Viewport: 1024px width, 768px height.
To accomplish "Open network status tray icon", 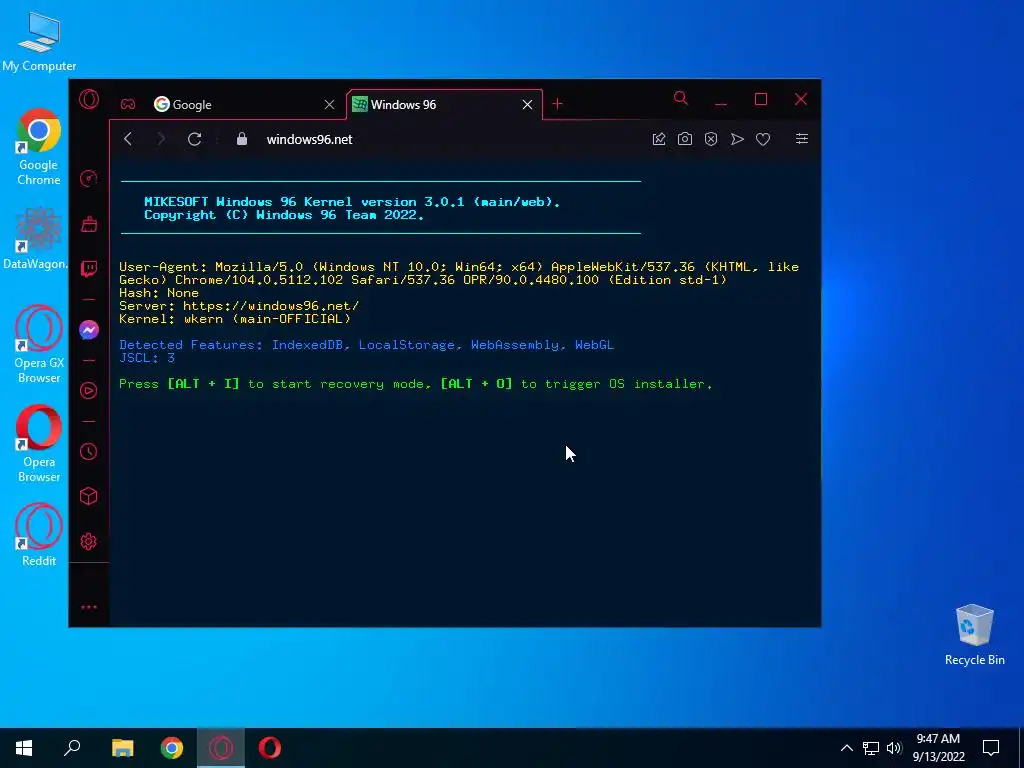I will [x=871, y=748].
